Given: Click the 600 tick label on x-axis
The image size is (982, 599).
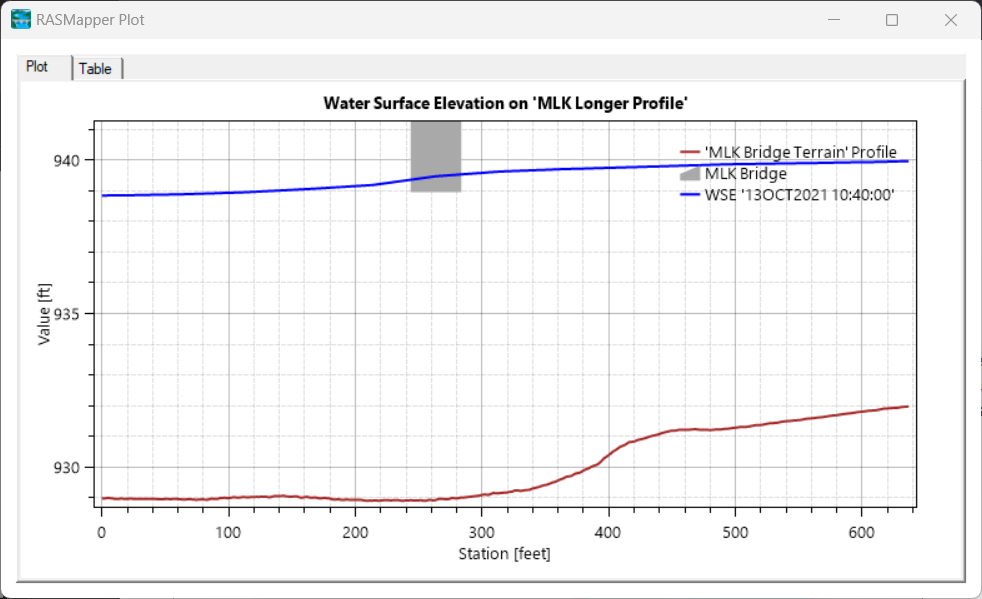Looking at the screenshot, I should (862, 530).
